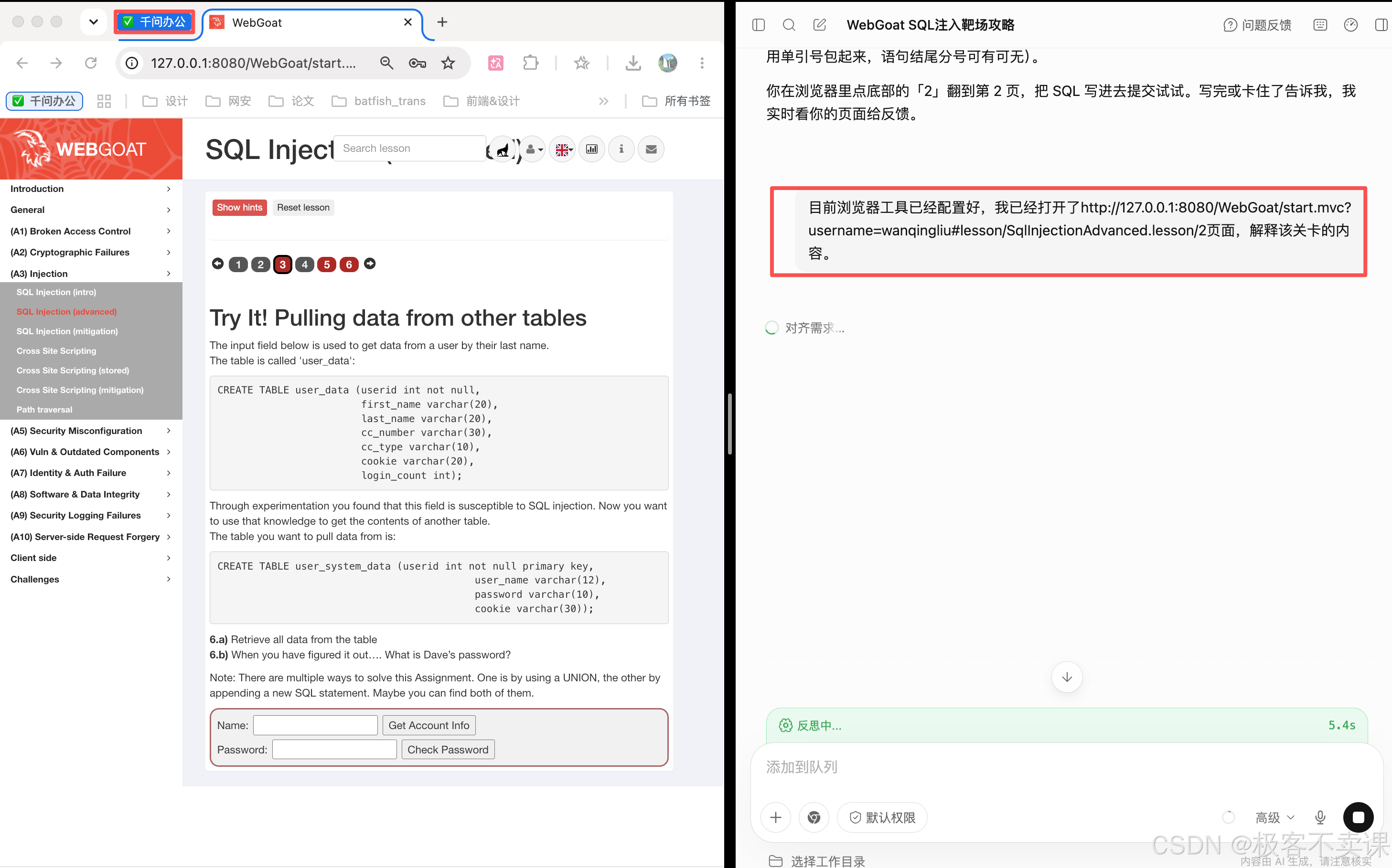Close the WebGoat tab
This screenshot has width=1392, height=868.
[x=408, y=22]
